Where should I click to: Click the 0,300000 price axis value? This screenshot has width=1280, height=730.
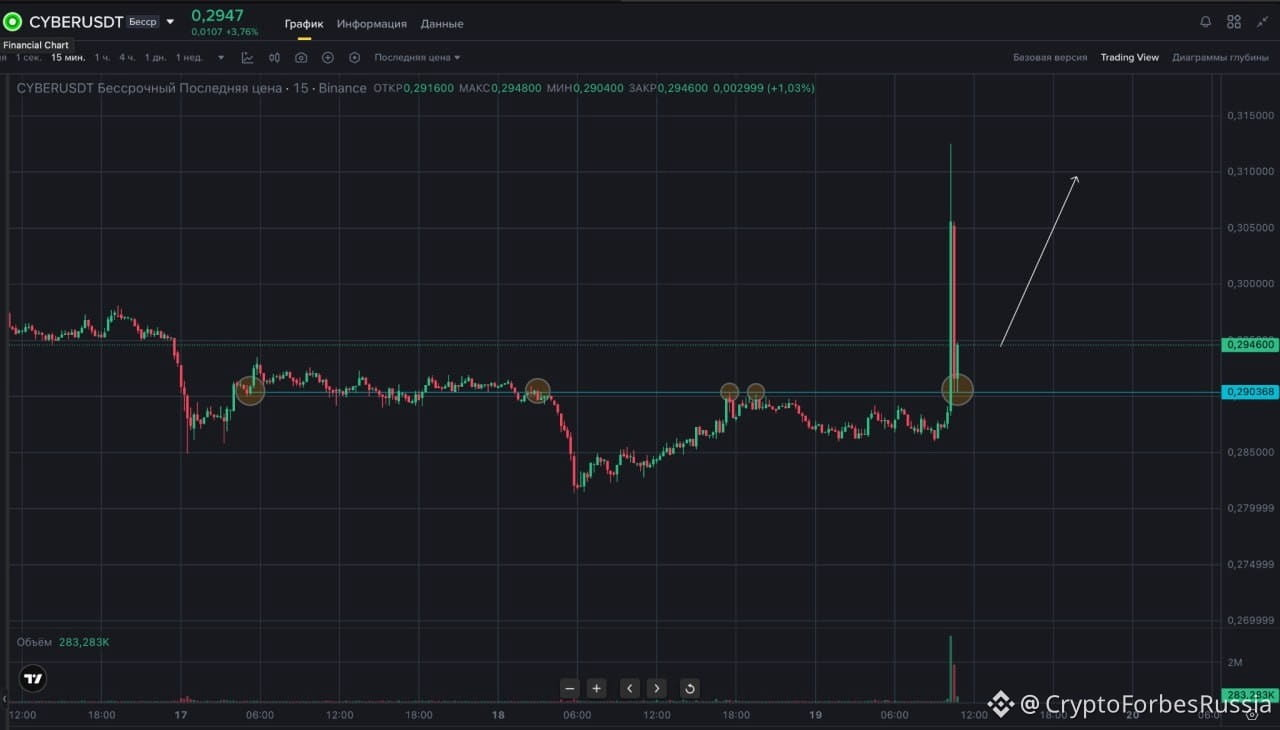(1250, 284)
